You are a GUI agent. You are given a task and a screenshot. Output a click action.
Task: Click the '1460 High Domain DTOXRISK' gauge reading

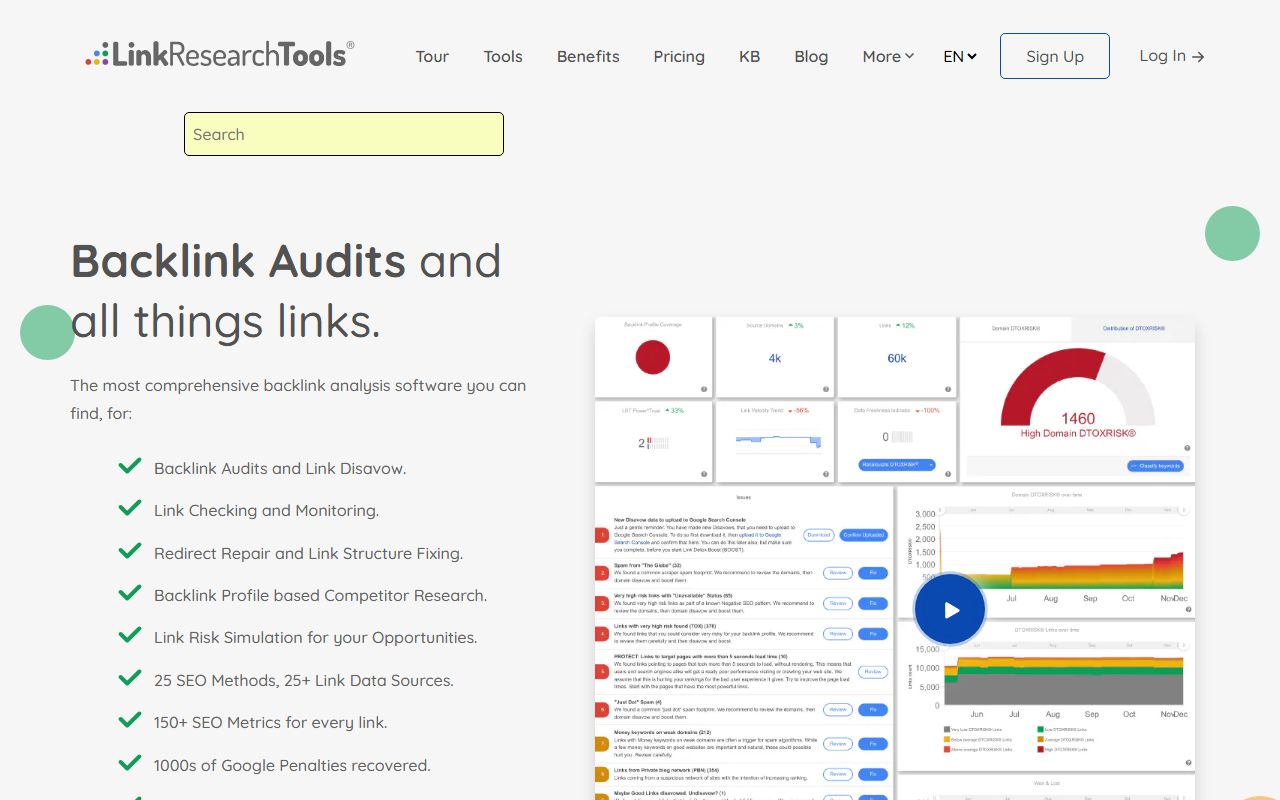1078,425
